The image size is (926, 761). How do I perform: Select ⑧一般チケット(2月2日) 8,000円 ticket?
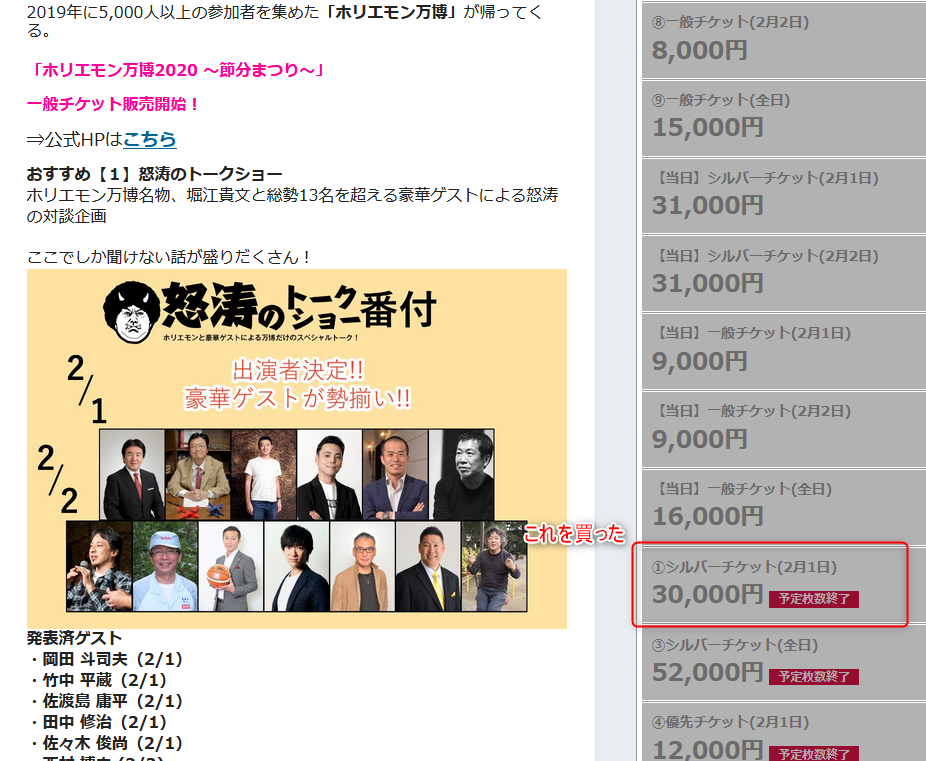coord(783,39)
